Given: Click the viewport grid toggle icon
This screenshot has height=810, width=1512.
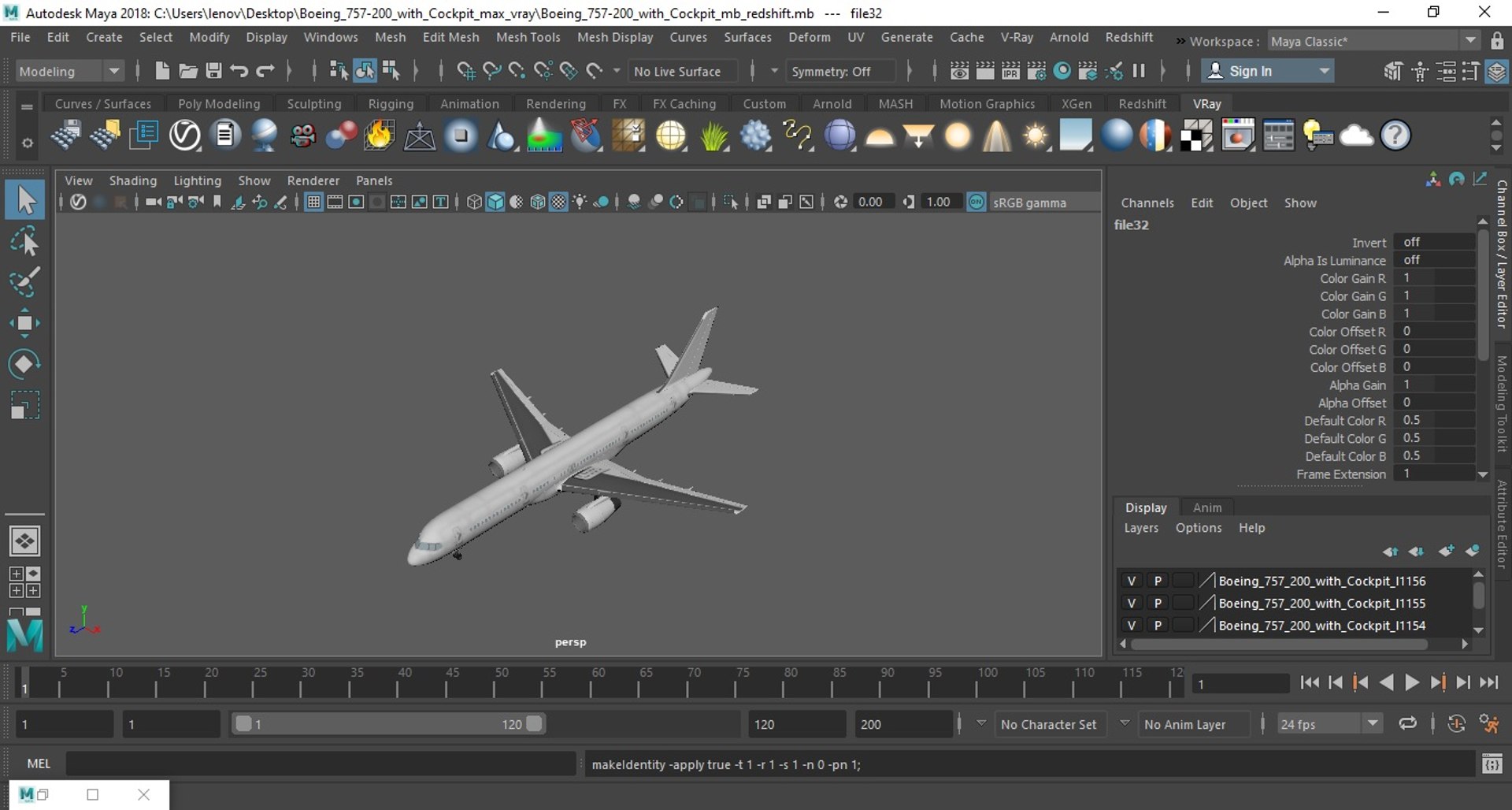Looking at the screenshot, I should [x=313, y=202].
